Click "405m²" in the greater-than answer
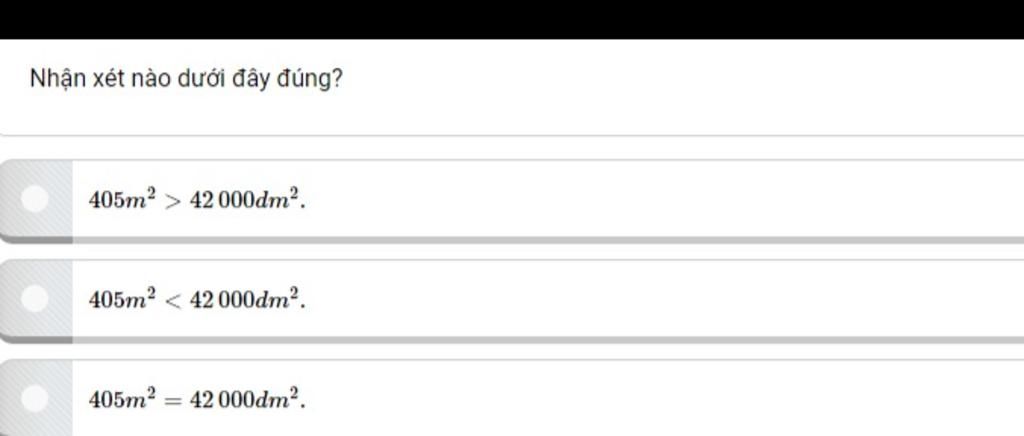 (x=122, y=199)
